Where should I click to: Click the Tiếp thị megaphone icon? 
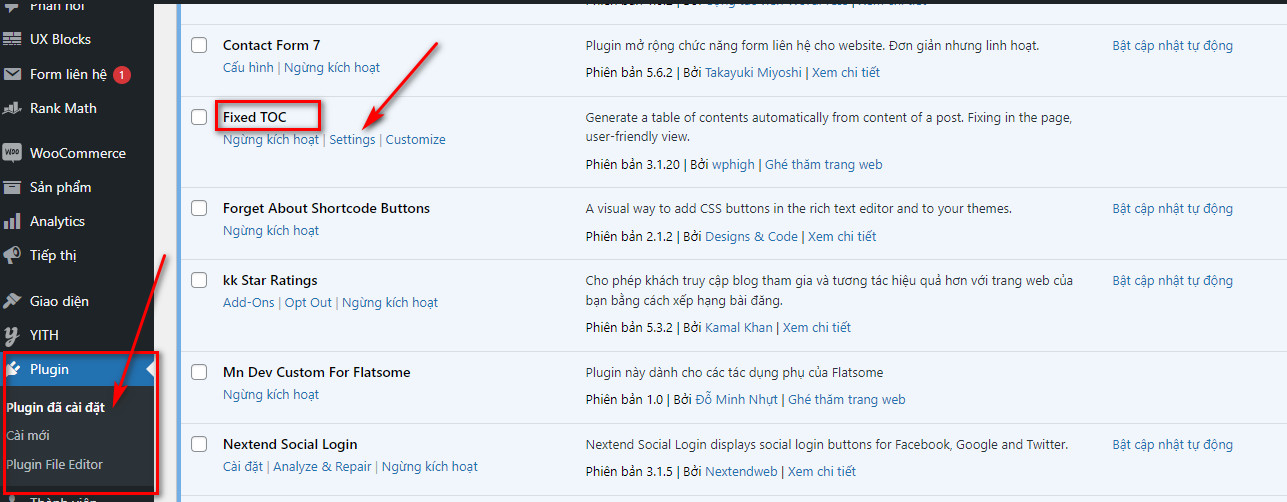(x=12, y=255)
